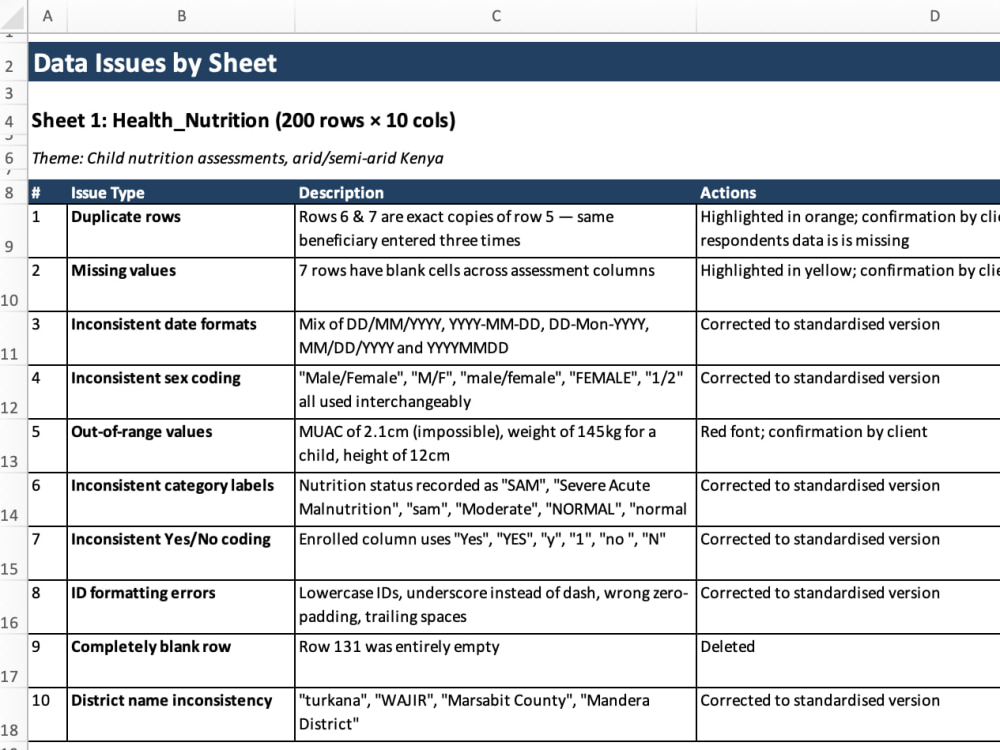Click the 'Theme: Child nutrition assessments' cell
This screenshot has height=750, width=1000.
point(237,158)
